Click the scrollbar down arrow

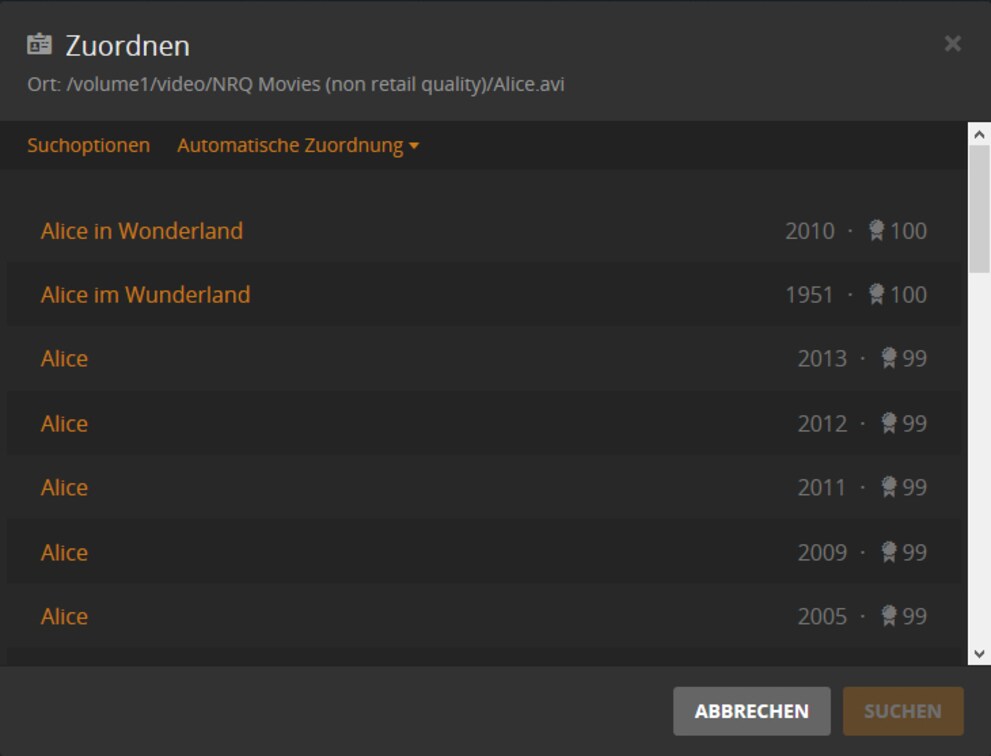979,654
